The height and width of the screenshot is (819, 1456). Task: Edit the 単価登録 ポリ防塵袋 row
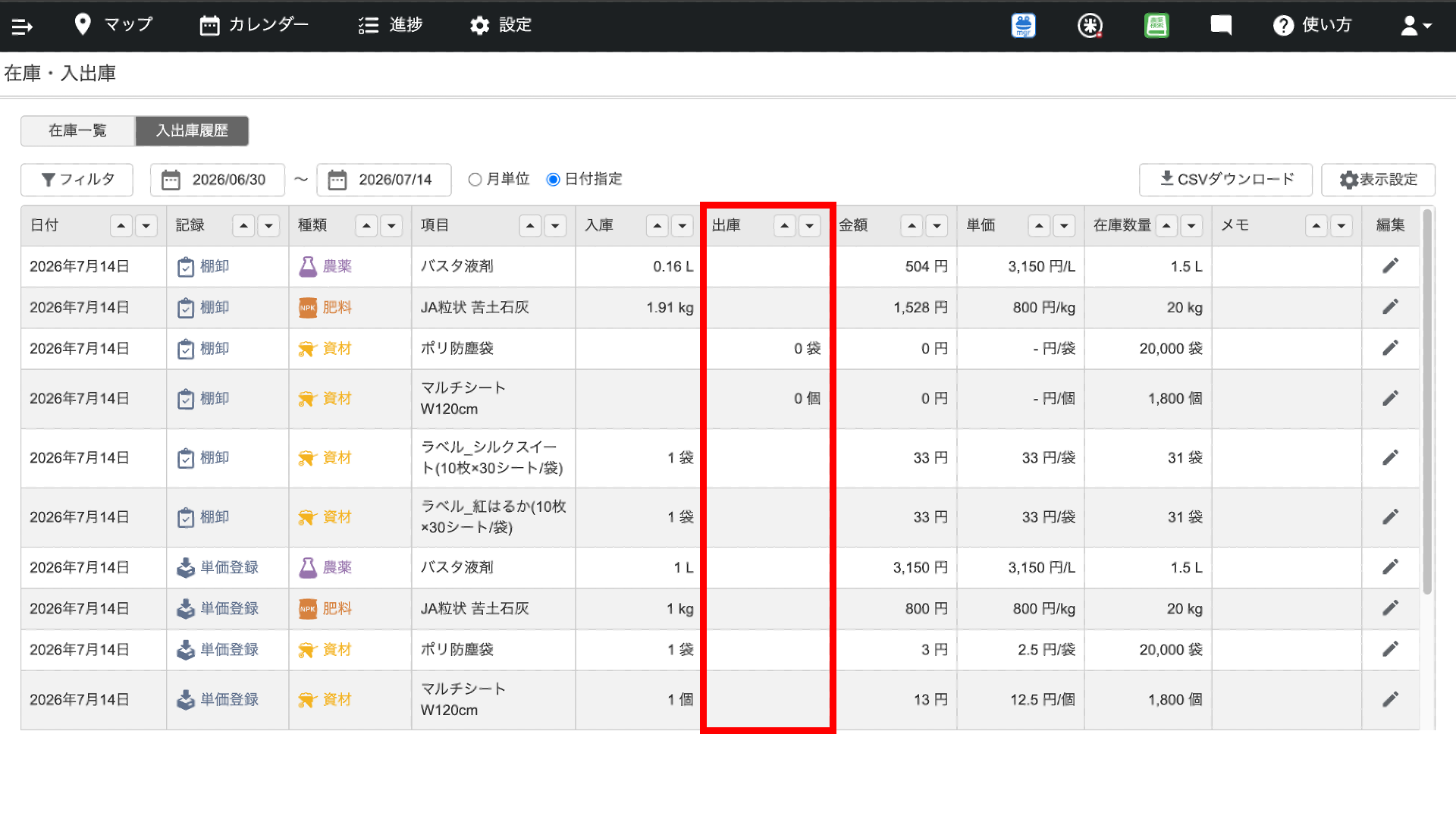(x=1390, y=649)
